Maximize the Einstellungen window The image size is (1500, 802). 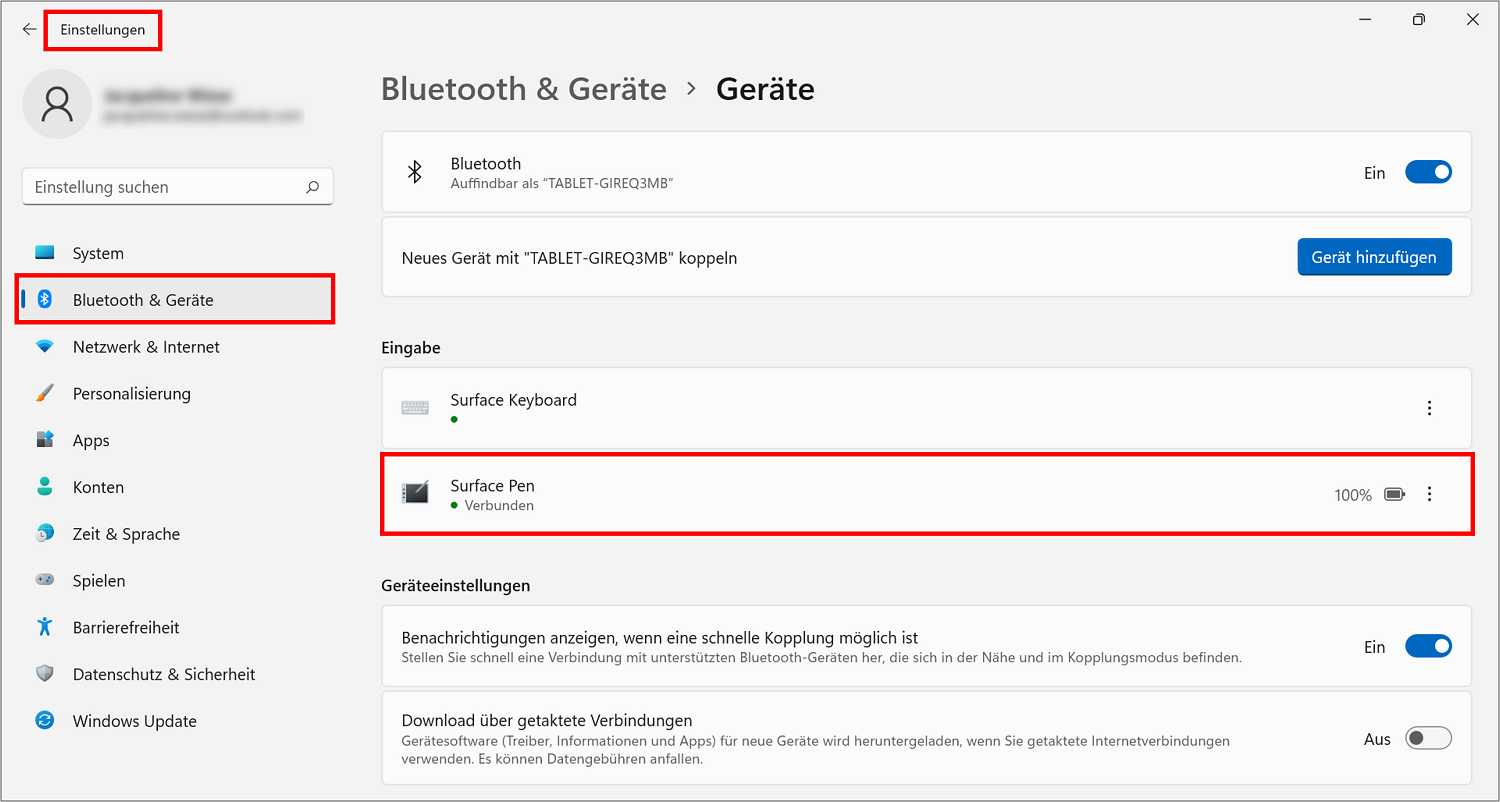[1418, 19]
